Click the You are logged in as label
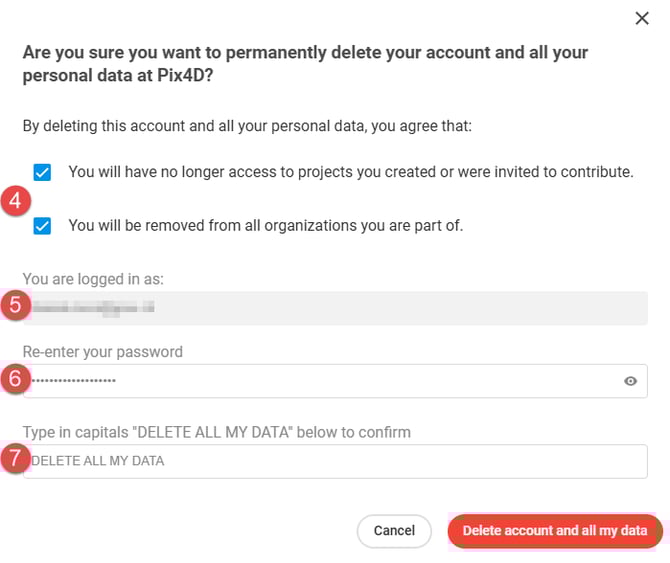The height and width of the screenshot is (563, 670). [x=93, y=279]
